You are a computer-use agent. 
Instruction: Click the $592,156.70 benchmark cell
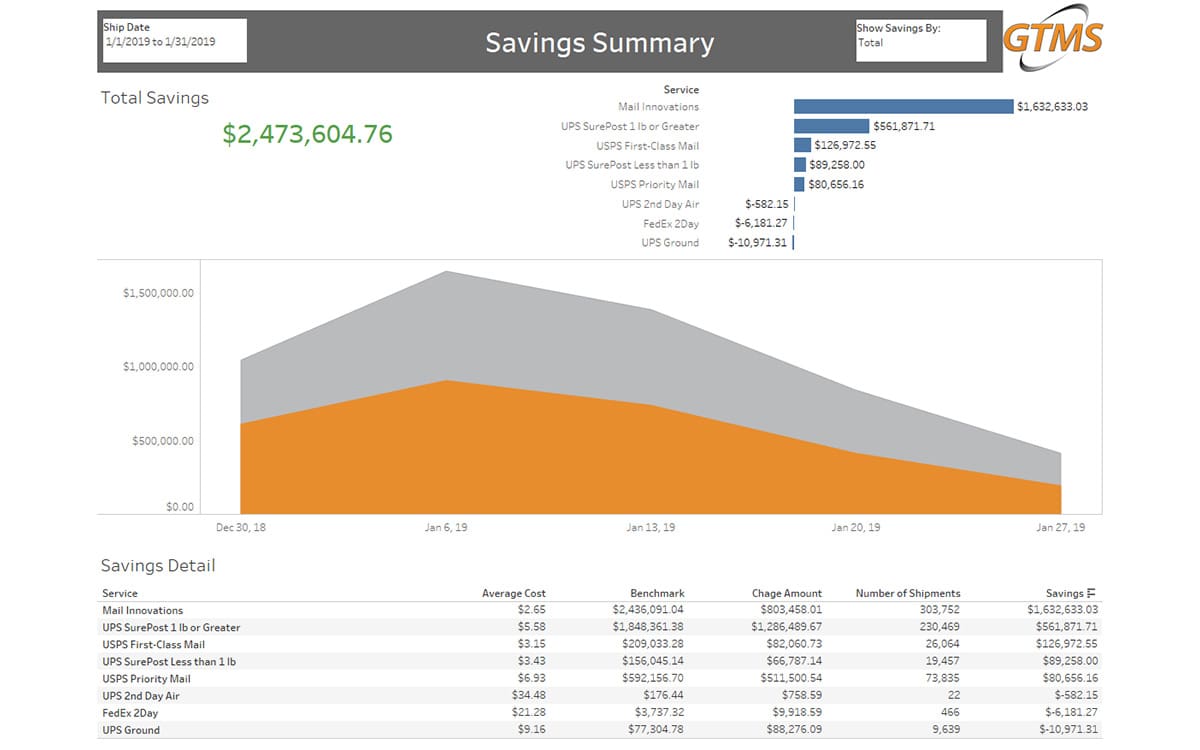pyautogui.click(x=652, y=678)
